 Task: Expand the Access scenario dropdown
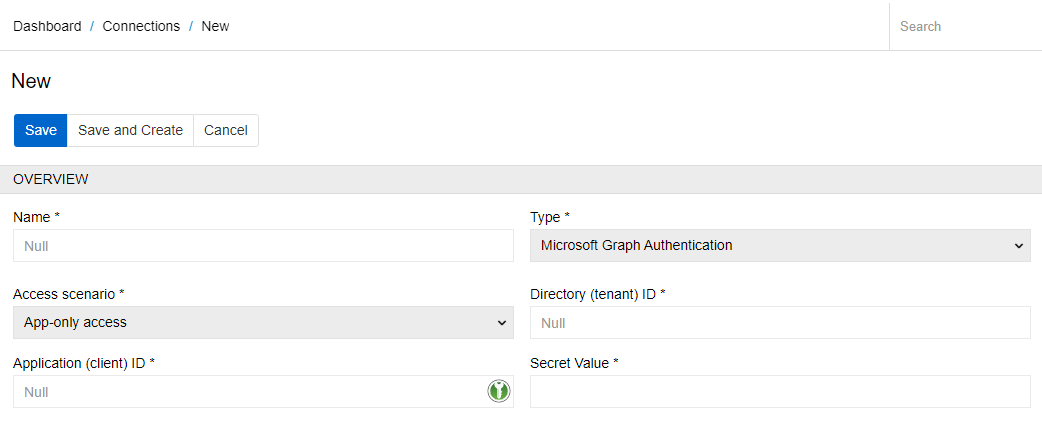click(x=262, y=322)
